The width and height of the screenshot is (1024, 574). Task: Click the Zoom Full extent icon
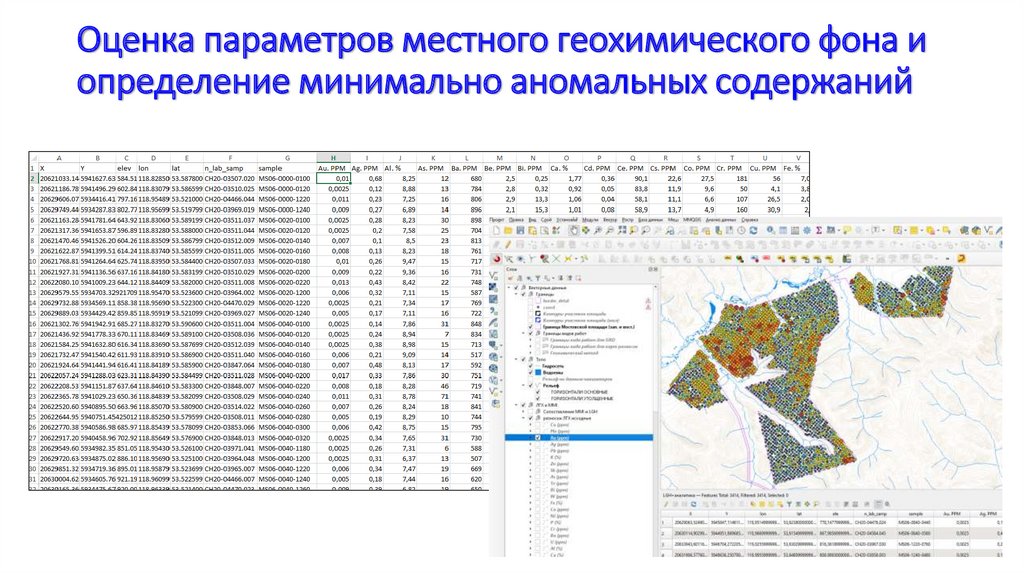click(622, 231)
